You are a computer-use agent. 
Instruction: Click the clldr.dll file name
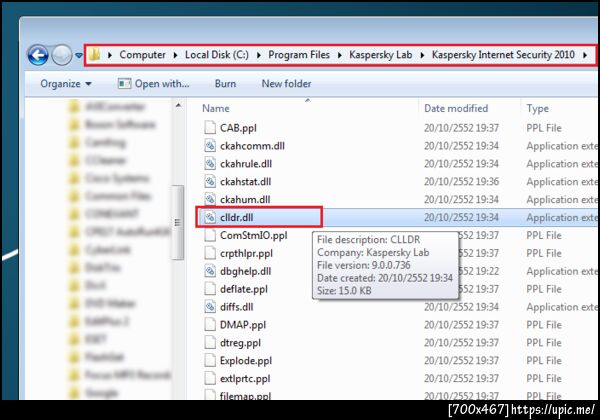click(236, 217)
